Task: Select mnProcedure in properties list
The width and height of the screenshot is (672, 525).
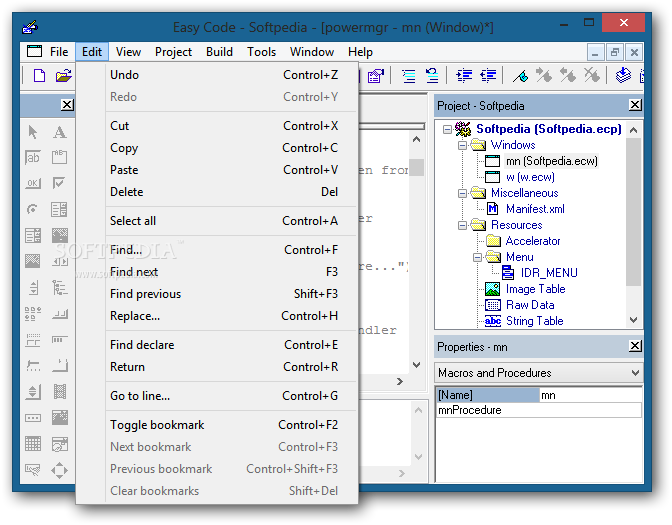Action: coord(539,411)
